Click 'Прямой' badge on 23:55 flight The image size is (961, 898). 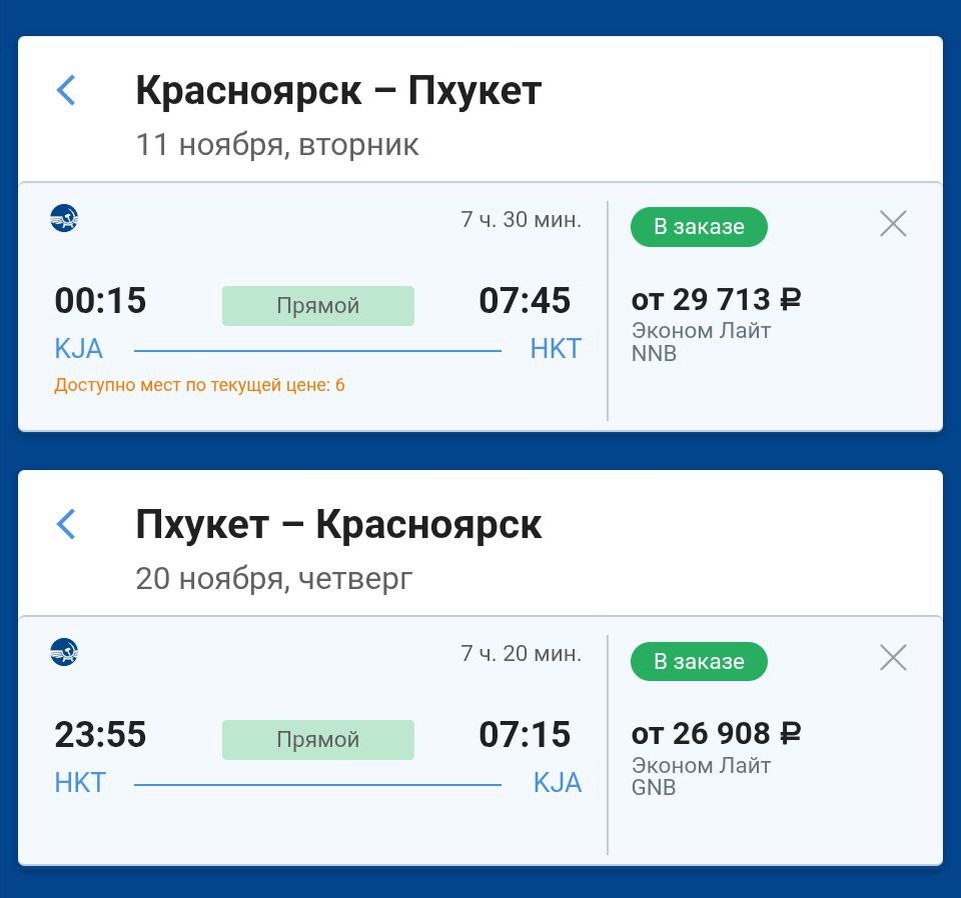click(318, 740)
